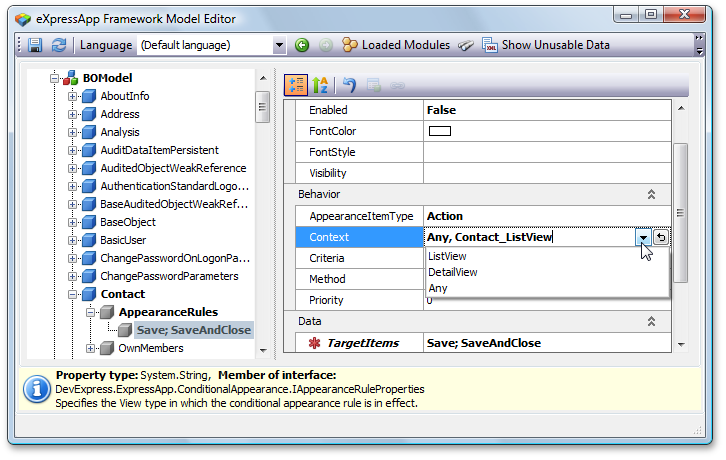The width and height of the screenshot is (726, 460).
Task: Click property grid scrollbar up arrow
Action: coord(681,108)
